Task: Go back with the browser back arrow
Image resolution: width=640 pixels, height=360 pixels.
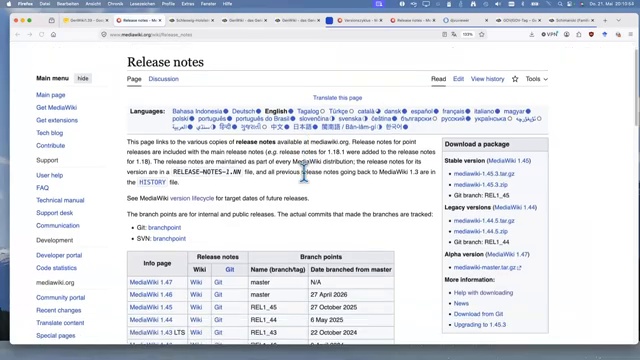Action: (18, 35)
